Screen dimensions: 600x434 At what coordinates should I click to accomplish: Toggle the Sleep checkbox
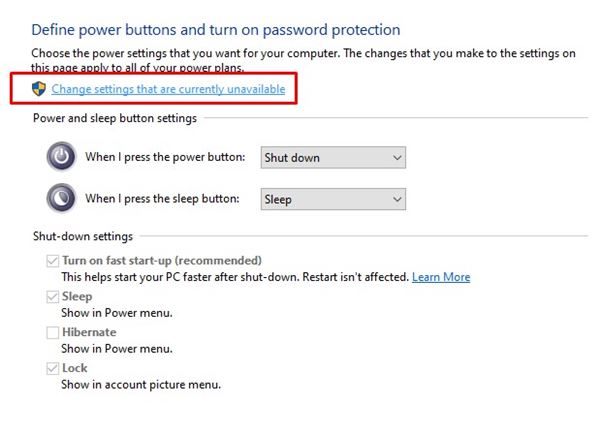52,297
